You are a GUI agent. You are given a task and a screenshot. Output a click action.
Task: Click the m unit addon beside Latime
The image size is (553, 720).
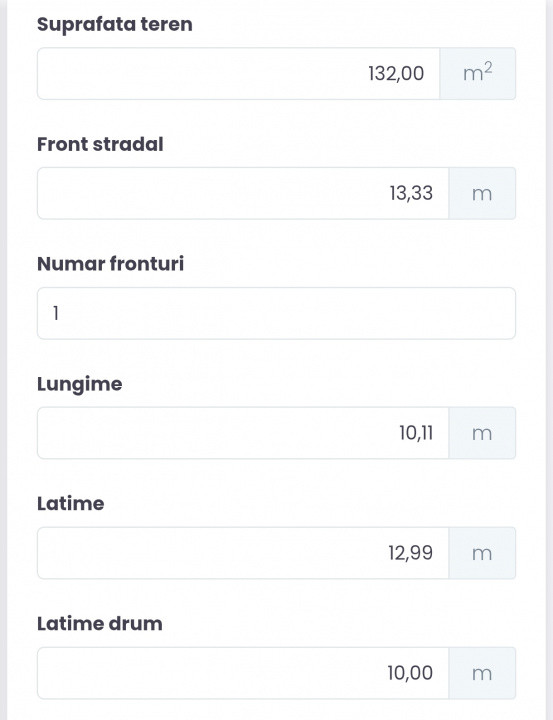[x=482, y=553]
